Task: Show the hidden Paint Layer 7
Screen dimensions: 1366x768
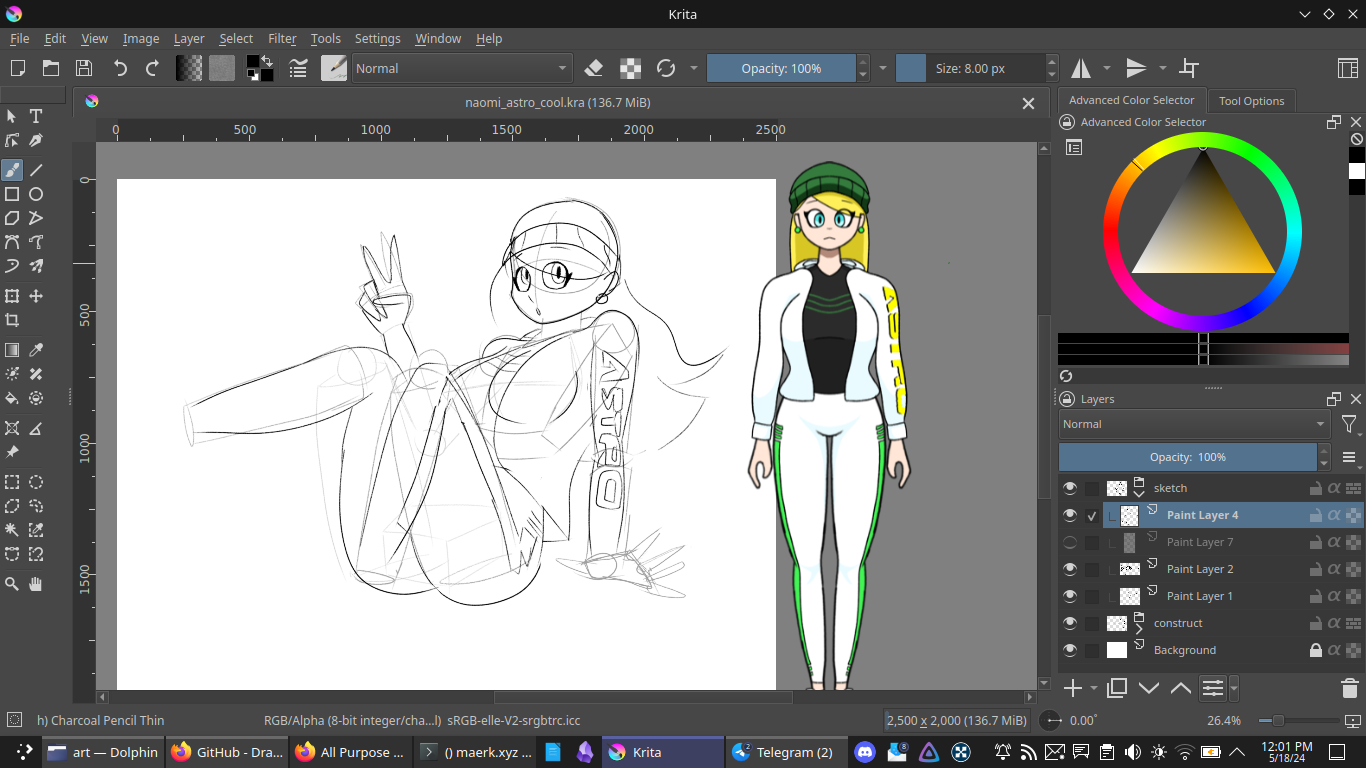Action: 1070,542
